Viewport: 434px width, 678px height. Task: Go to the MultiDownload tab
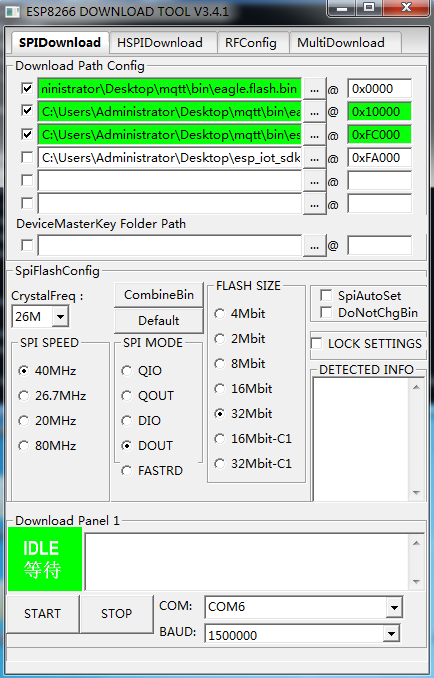pyautogui.click(x=345, y=42)
